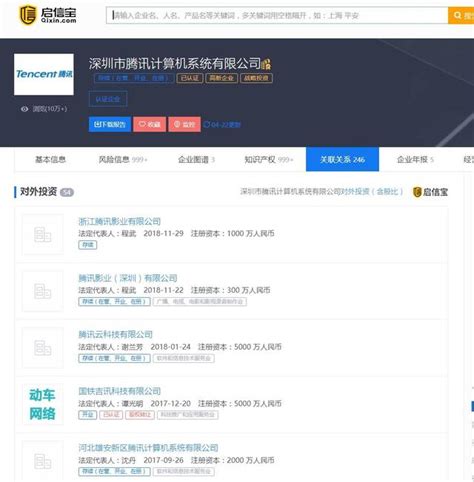
Task: Open 河北雄安新区腾讯计算机系统有限公司 link
Action: [x=148, y=448]
